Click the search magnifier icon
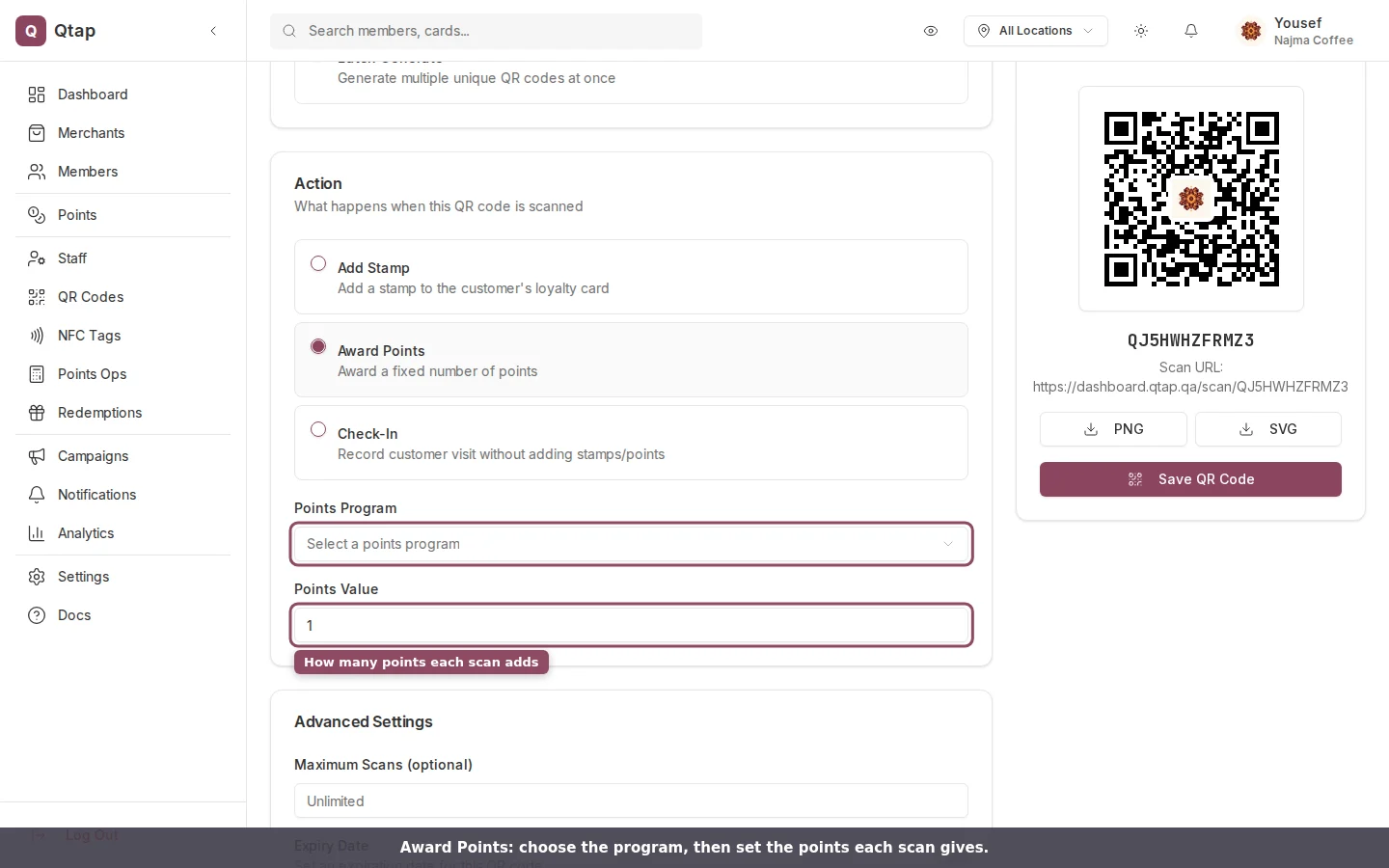The width and height of the screenshot is (1389, 868). 288,31
